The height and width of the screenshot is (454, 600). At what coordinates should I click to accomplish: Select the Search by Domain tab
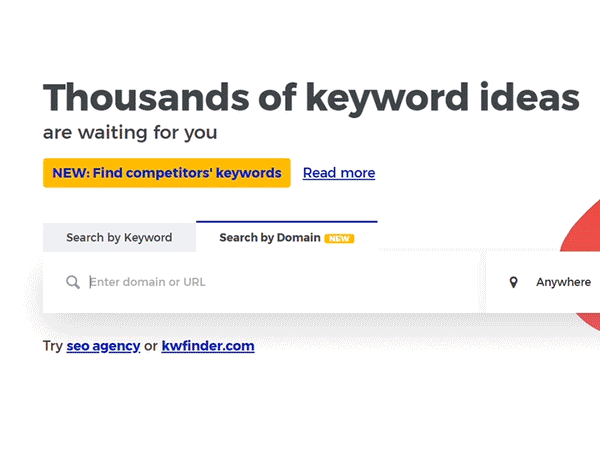[287, 237]
